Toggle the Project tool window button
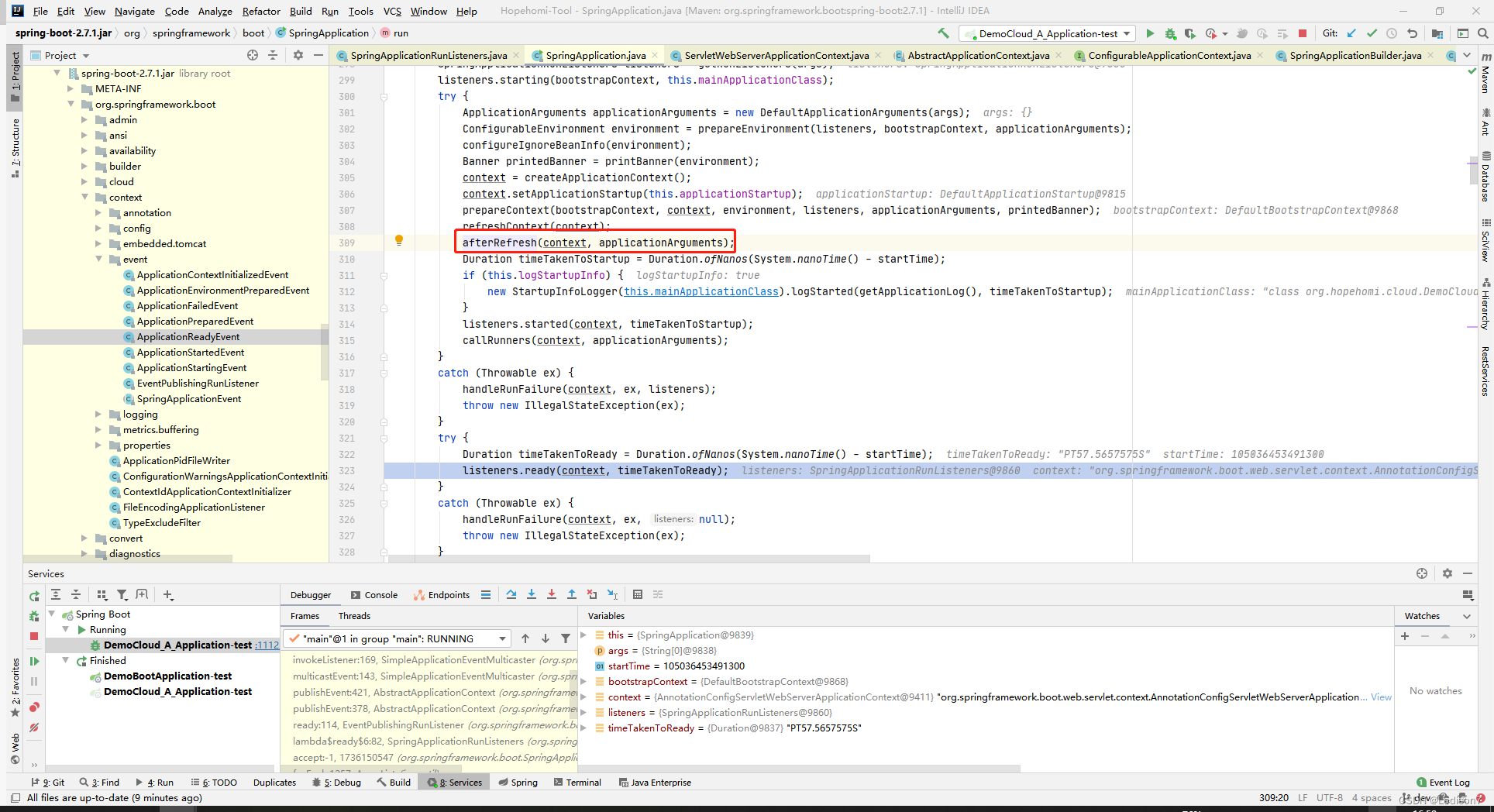Screen dimensions: 1494x812 pos(15,76)
